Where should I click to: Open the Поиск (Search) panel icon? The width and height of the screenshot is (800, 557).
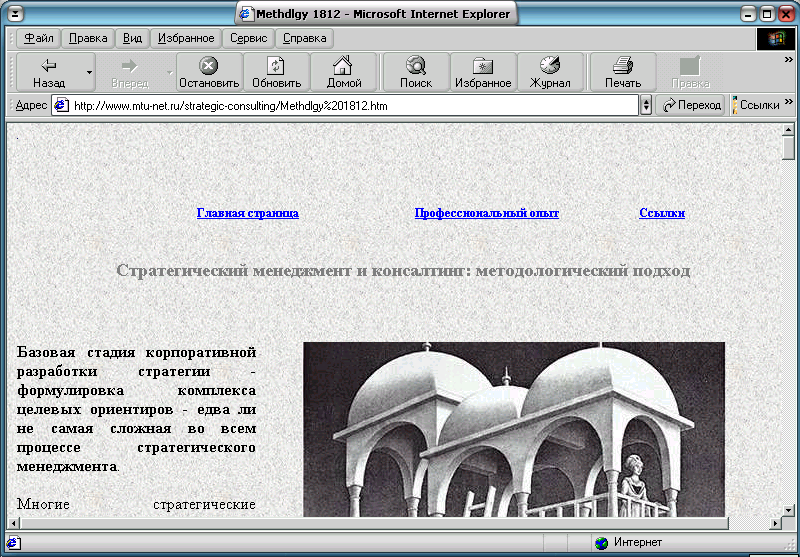pos(415,66)
